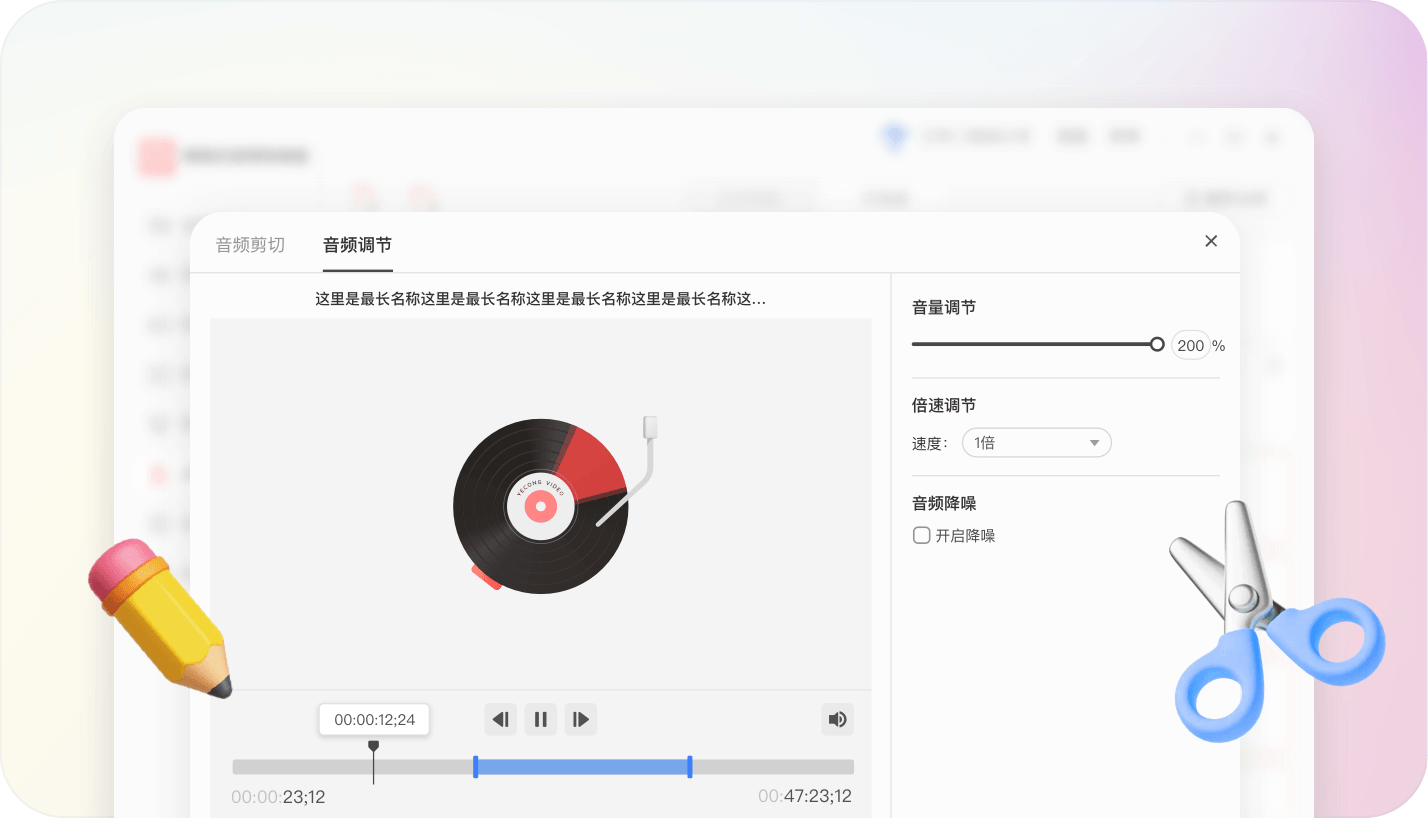
Task: Open the 速度 dropdown showing 1倍
Action: click(1037, 443)
